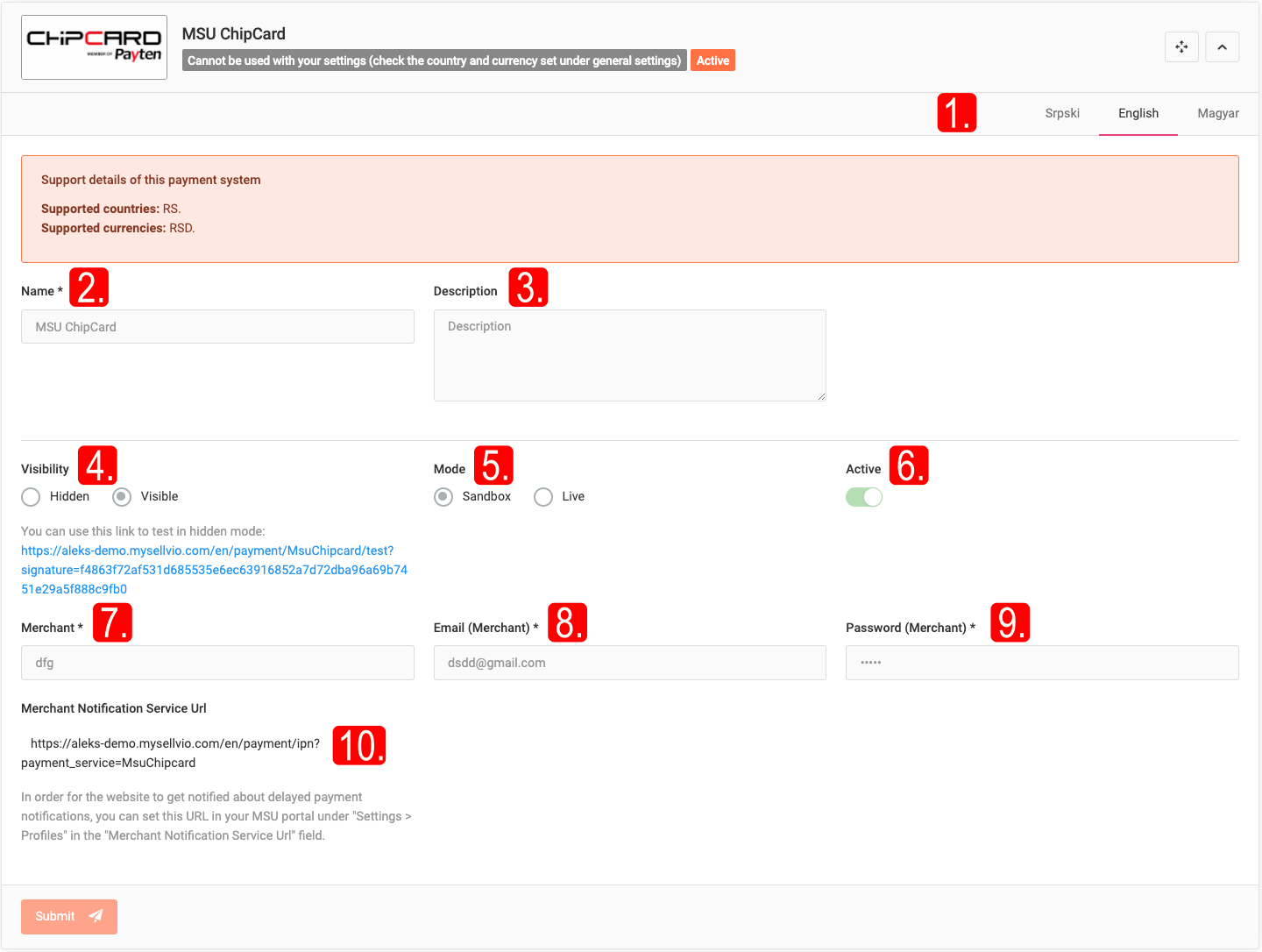Image resolution: width=1262 pixels, height=952 pixels.
Task: Click the move/drag handle icon
Action: point(1181,47)
